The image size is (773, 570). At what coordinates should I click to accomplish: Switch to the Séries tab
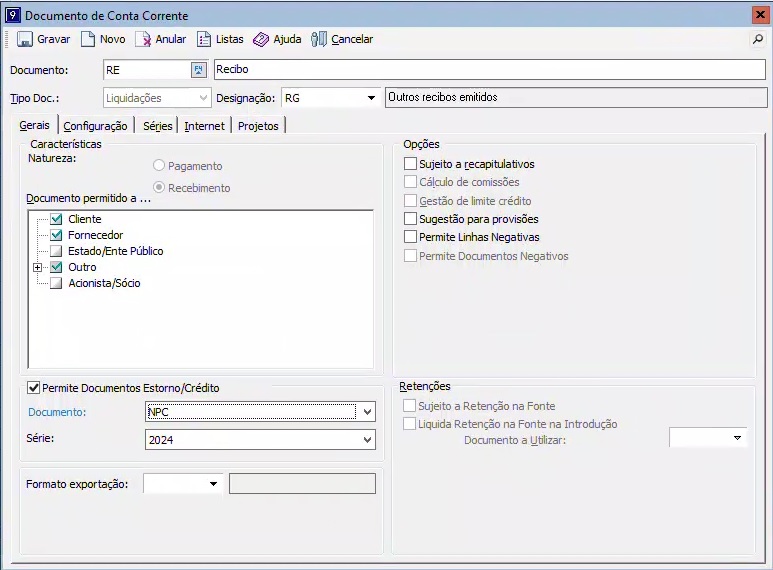[x=158, y=126]
